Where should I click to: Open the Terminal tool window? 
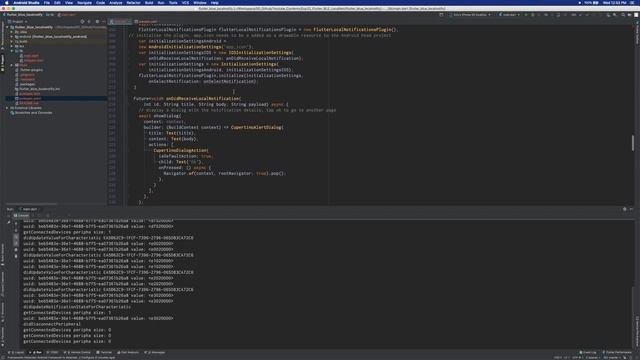coord(104,352)
